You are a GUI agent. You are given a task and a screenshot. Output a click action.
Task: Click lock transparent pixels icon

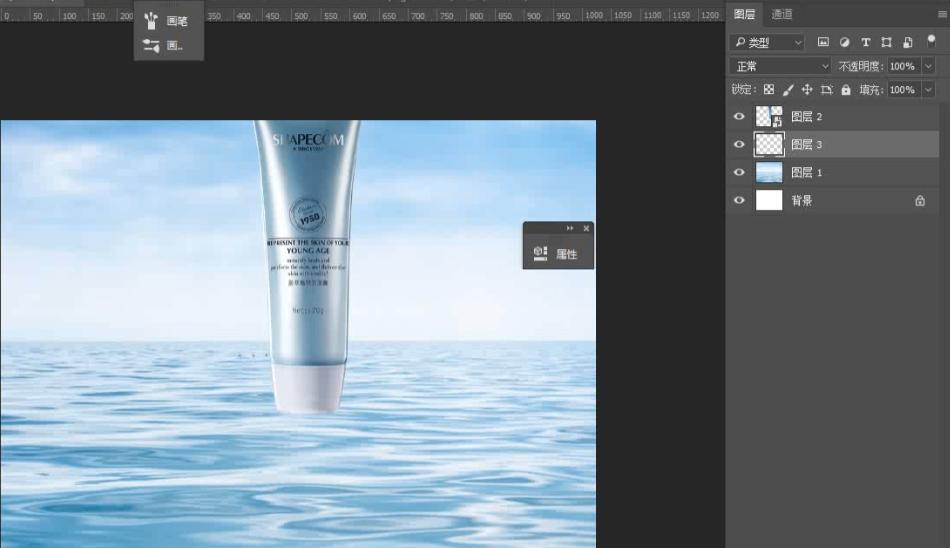coord(769,90)
